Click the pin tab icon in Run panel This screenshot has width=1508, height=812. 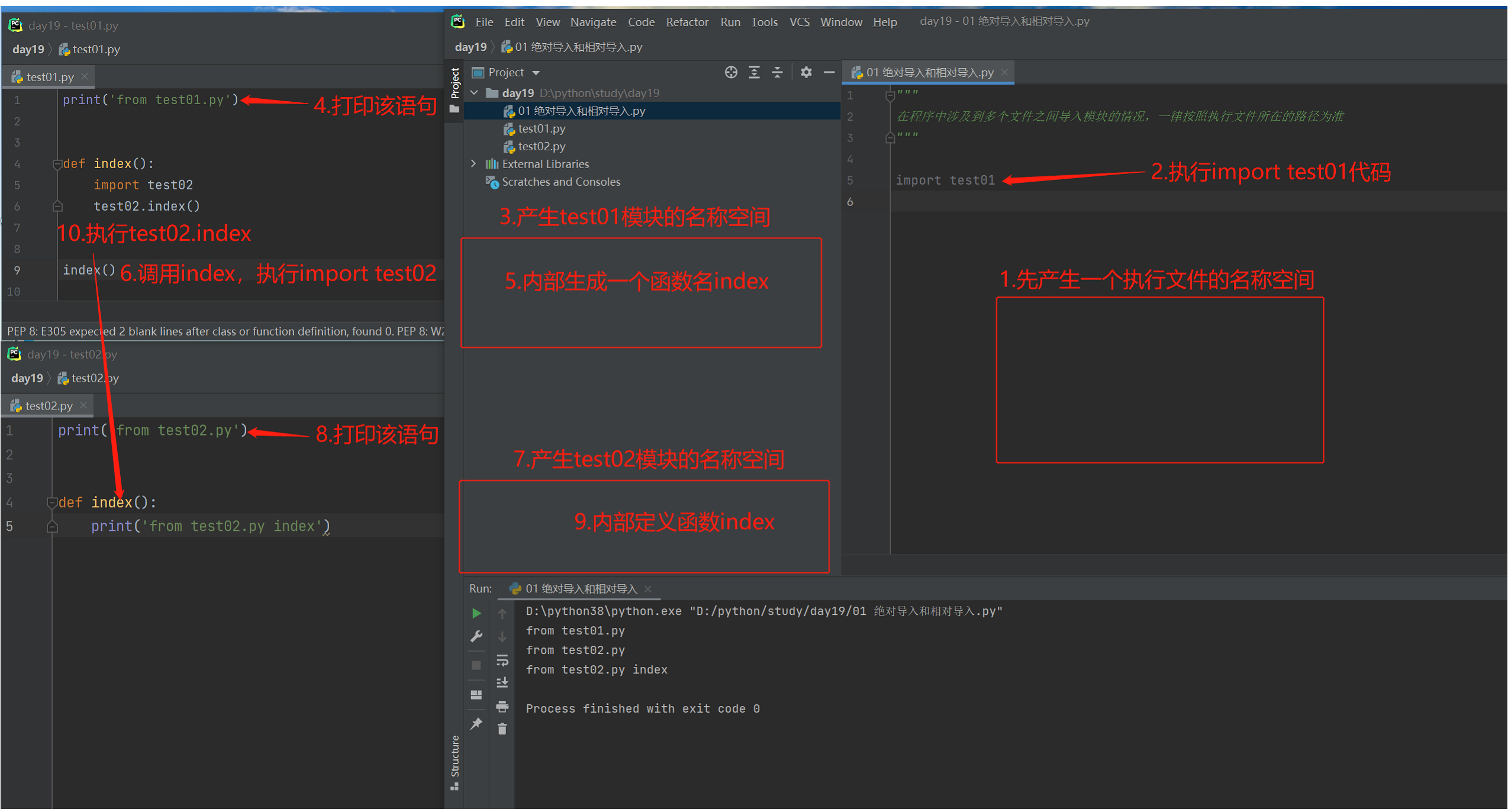(x=476, y=724)
